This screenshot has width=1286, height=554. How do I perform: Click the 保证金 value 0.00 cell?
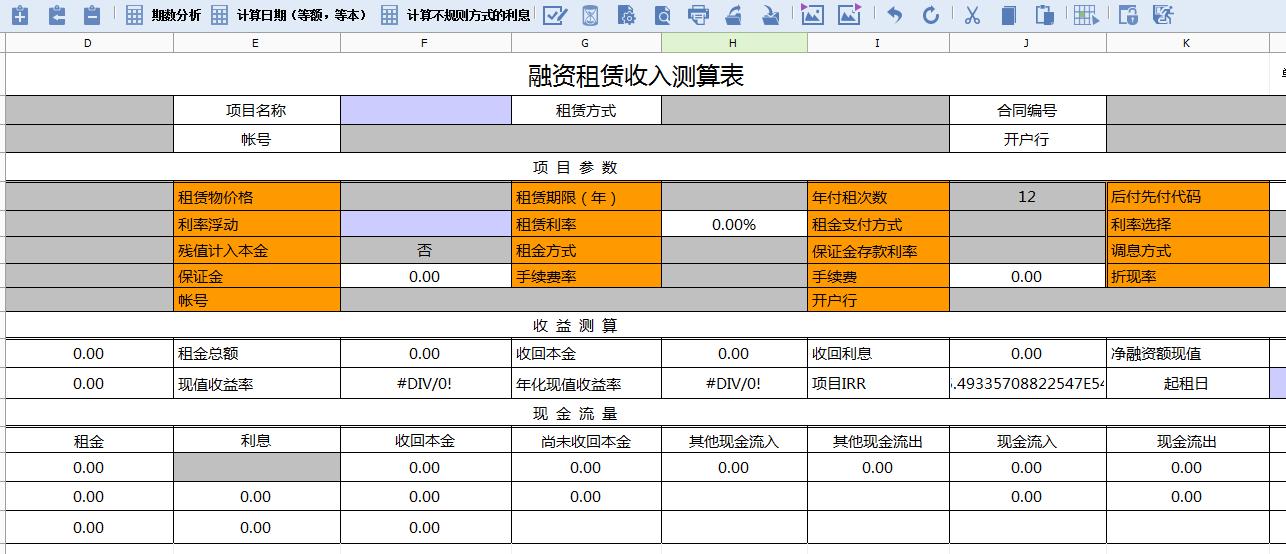(425, 276)
